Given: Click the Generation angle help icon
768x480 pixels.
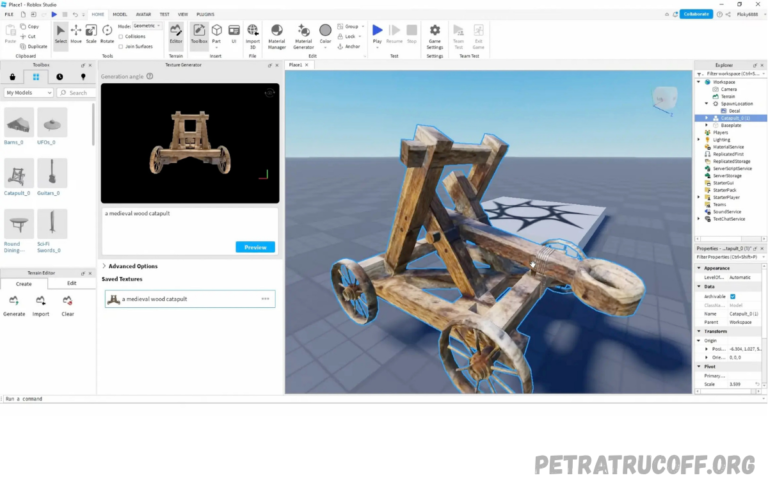Looking at the screenshot, I should click(150, 76).
